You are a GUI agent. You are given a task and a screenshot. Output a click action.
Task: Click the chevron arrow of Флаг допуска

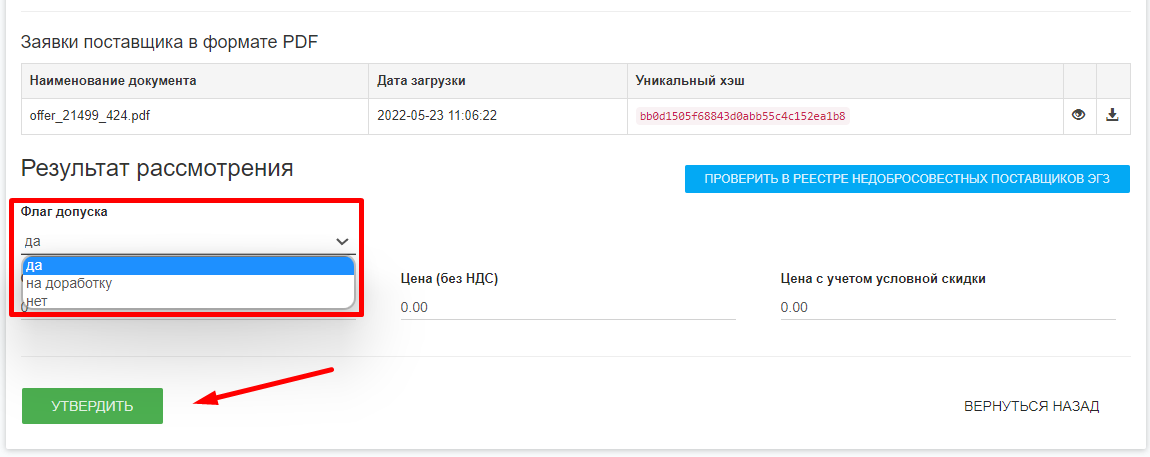[x=342, y=241]
